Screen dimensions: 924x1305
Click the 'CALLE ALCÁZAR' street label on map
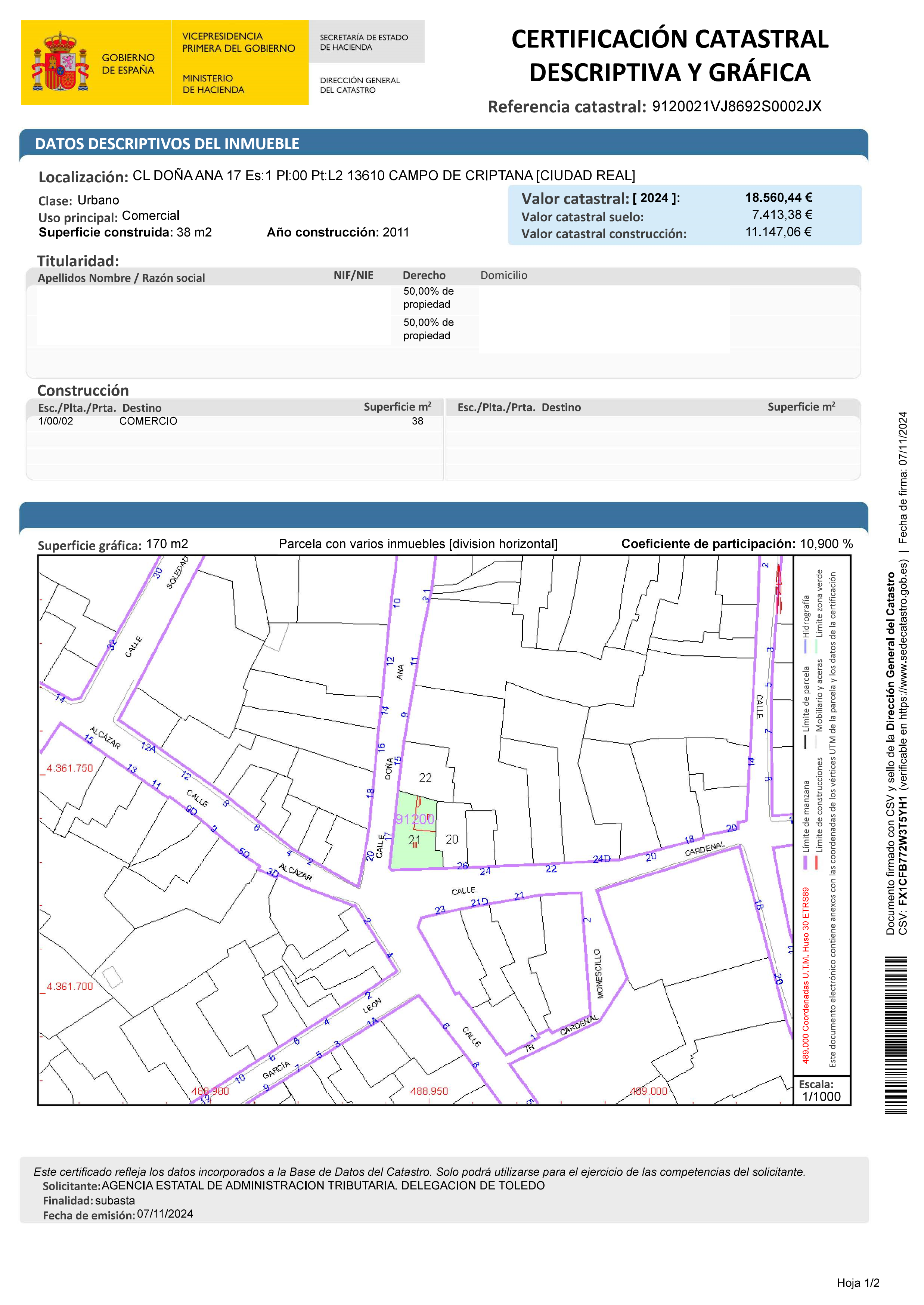click(x=198, y=798)
